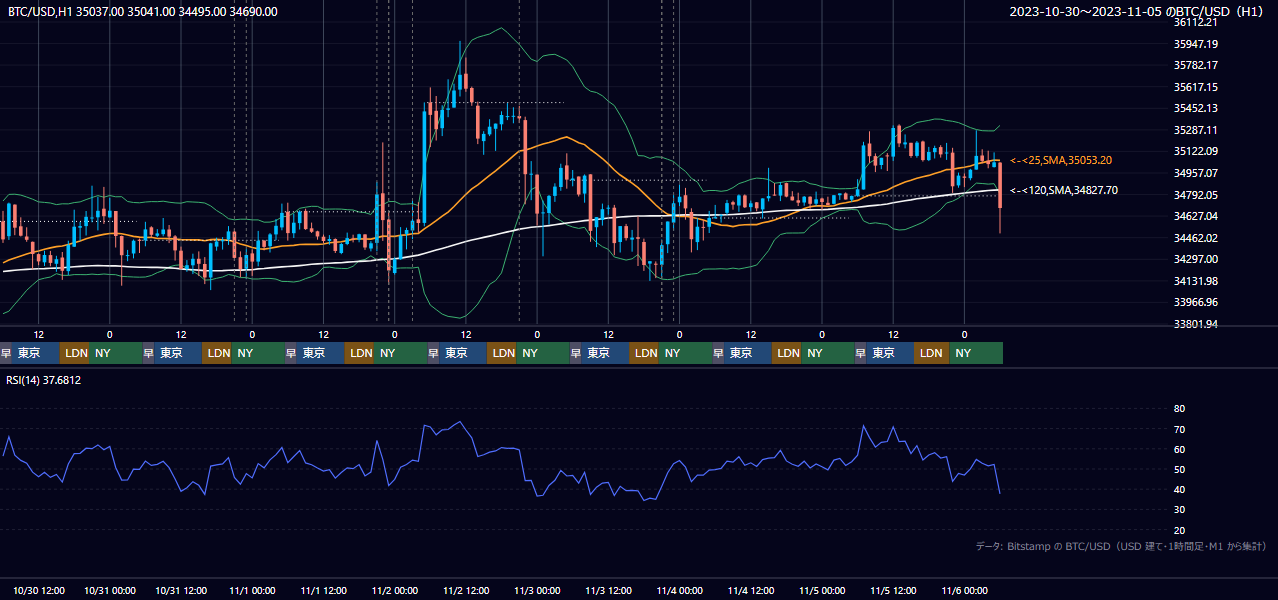The height and width of the screenshot is (600, 1278).
Task: Click price axis label 35287.11
Action: click(1196, 130)
